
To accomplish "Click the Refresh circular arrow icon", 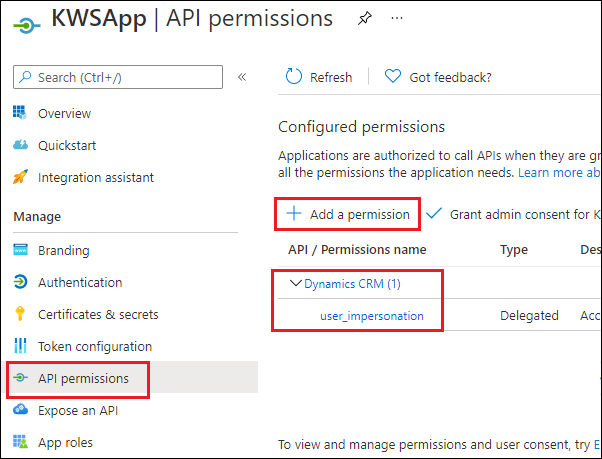I will 294,76.
